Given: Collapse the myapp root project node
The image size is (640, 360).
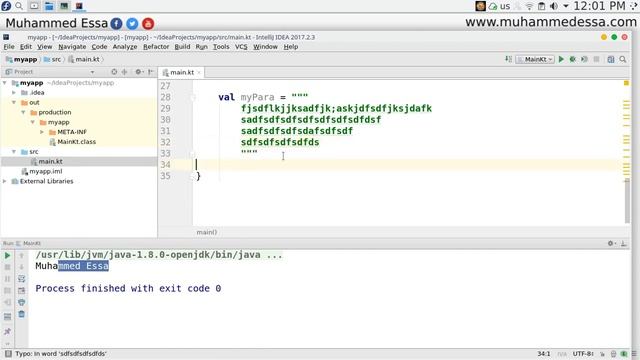Looking at the screenshot, I should tap(5, 83).
